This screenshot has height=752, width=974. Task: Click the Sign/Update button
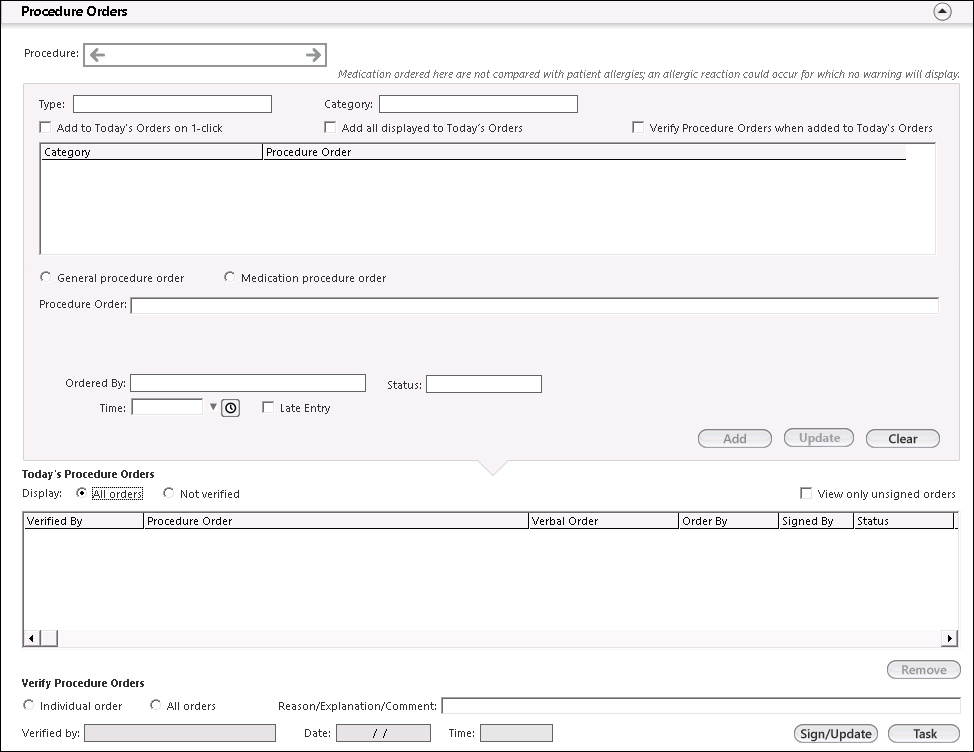(x=836, y=734)
